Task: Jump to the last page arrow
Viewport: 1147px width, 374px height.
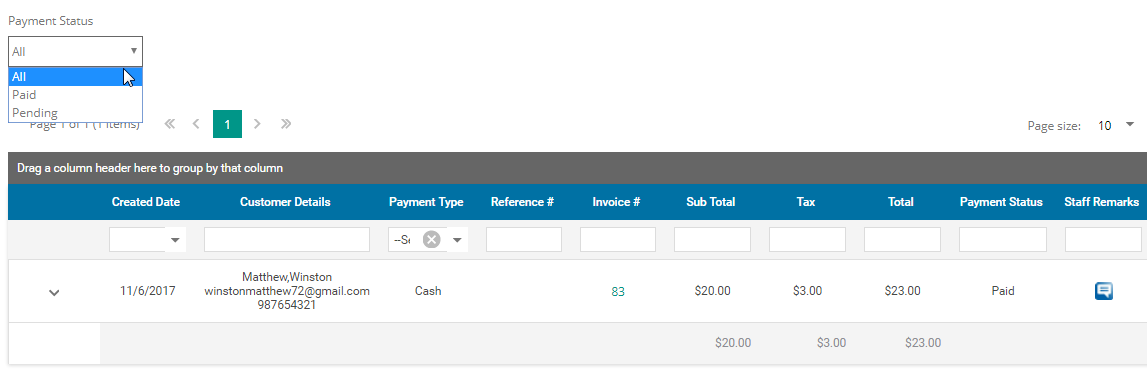Action: point(286,124)
